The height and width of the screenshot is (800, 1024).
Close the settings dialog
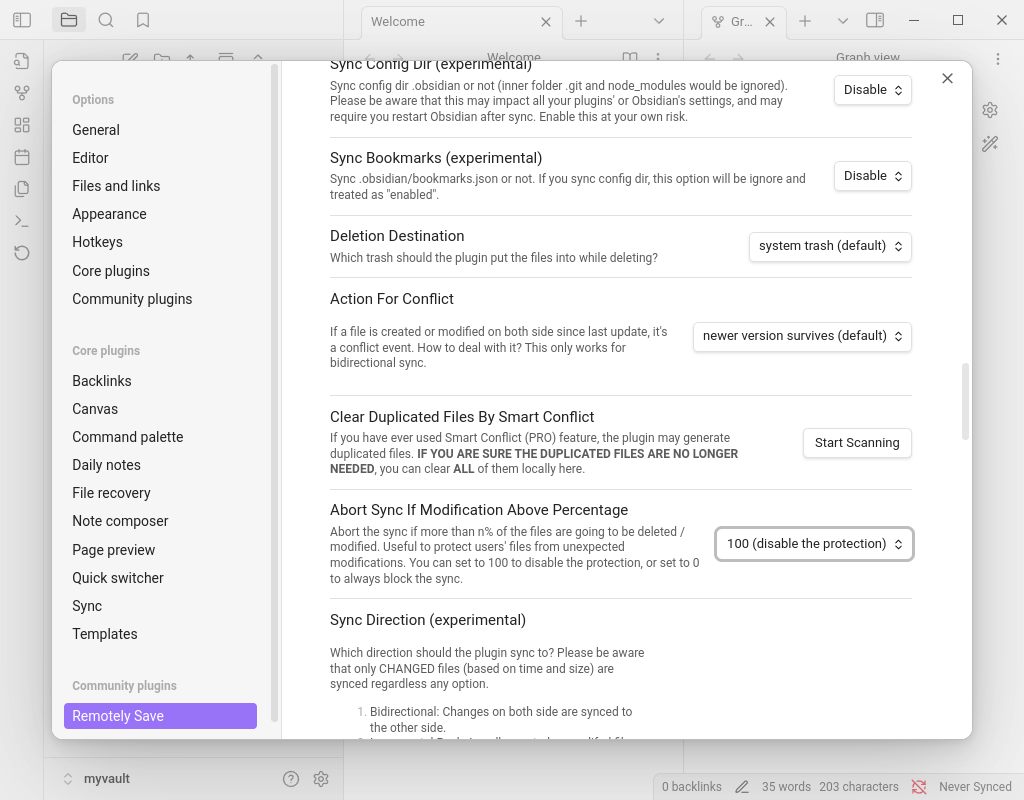[x=948, y=78]
